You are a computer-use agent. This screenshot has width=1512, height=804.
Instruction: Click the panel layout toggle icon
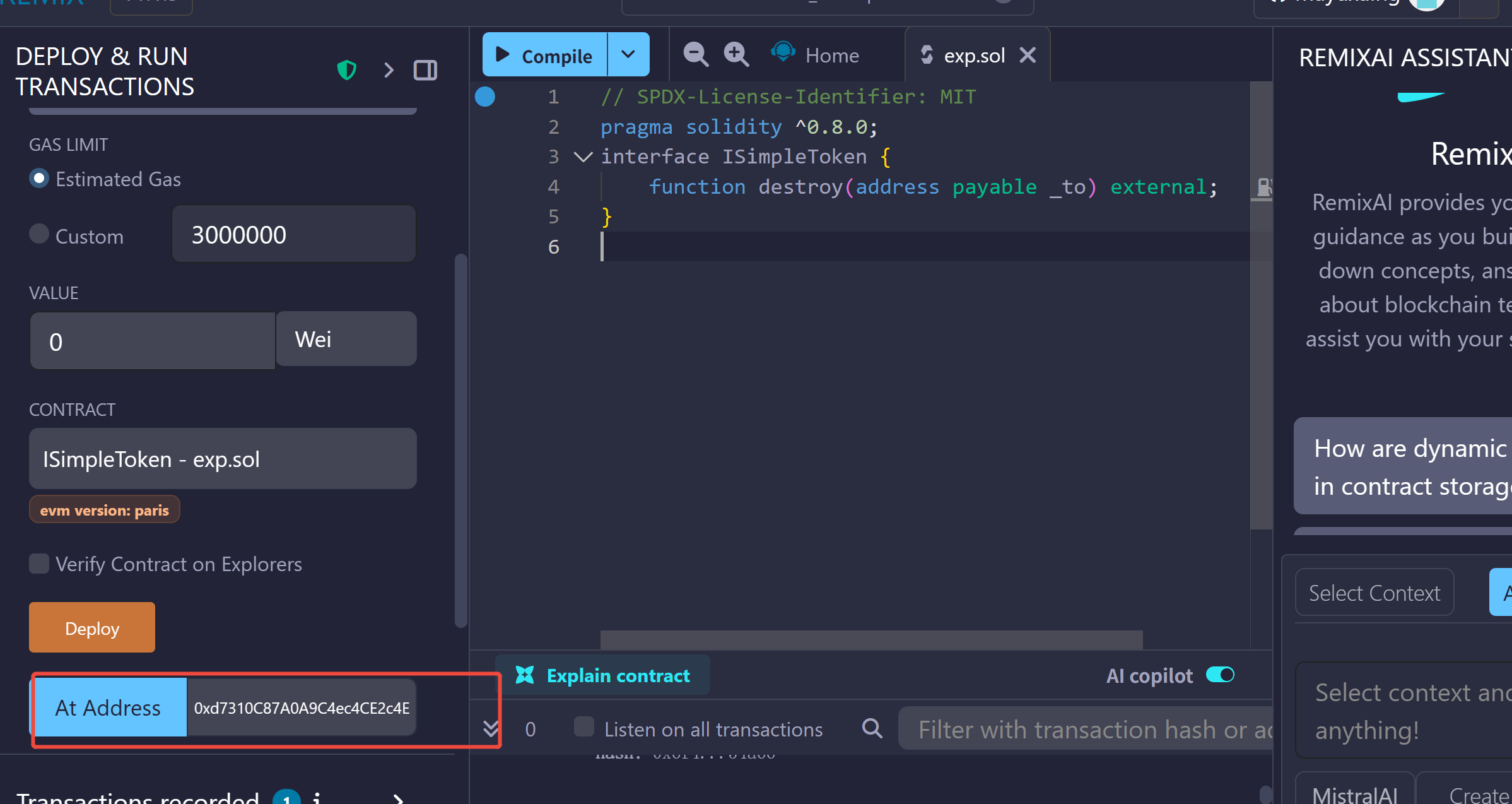click(x=425, y=70)
